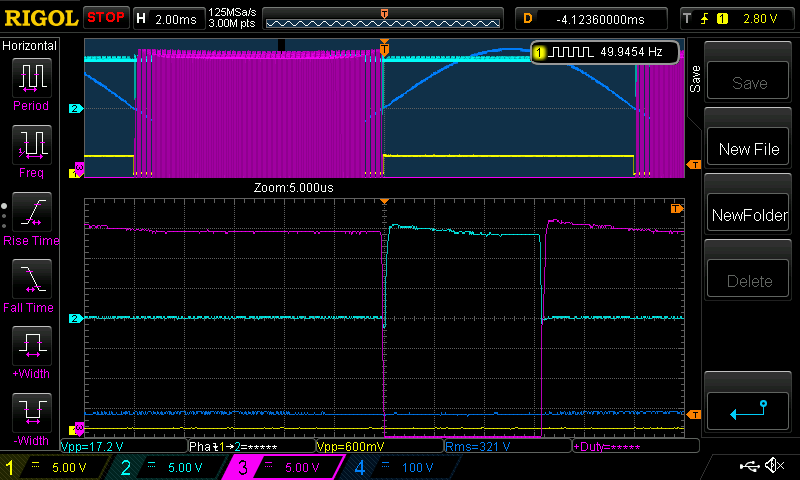Open the Horizontal measurement menu header

click(30, 46)
